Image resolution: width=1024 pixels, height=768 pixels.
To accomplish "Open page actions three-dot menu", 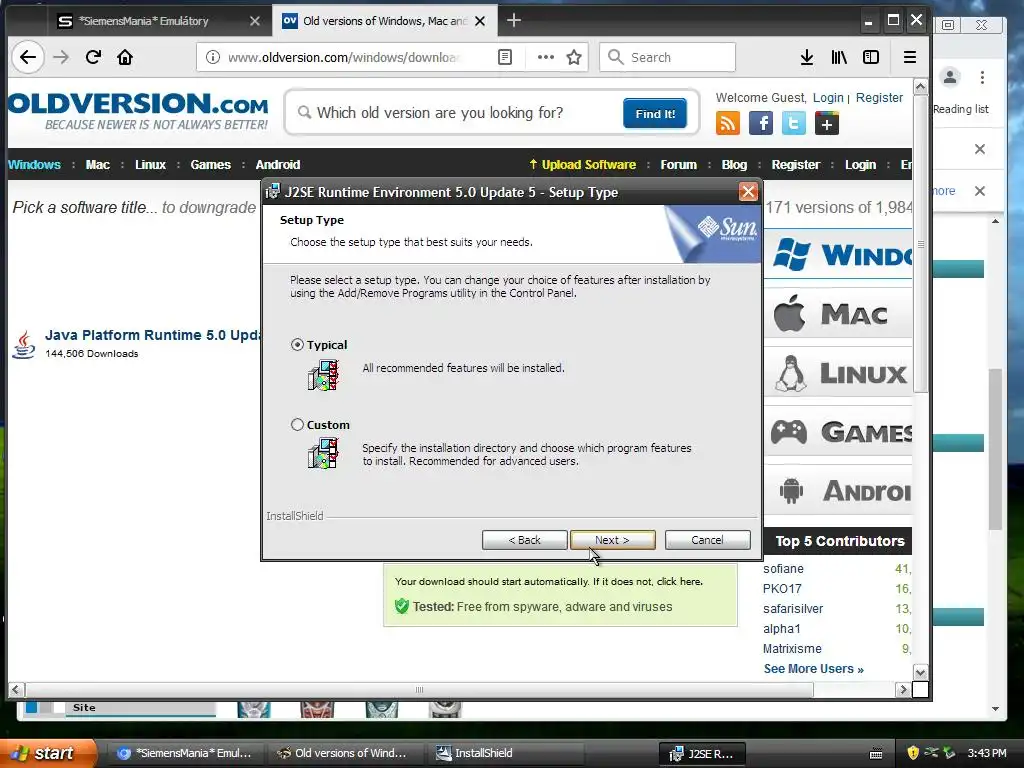I will [x=546, y=57].
